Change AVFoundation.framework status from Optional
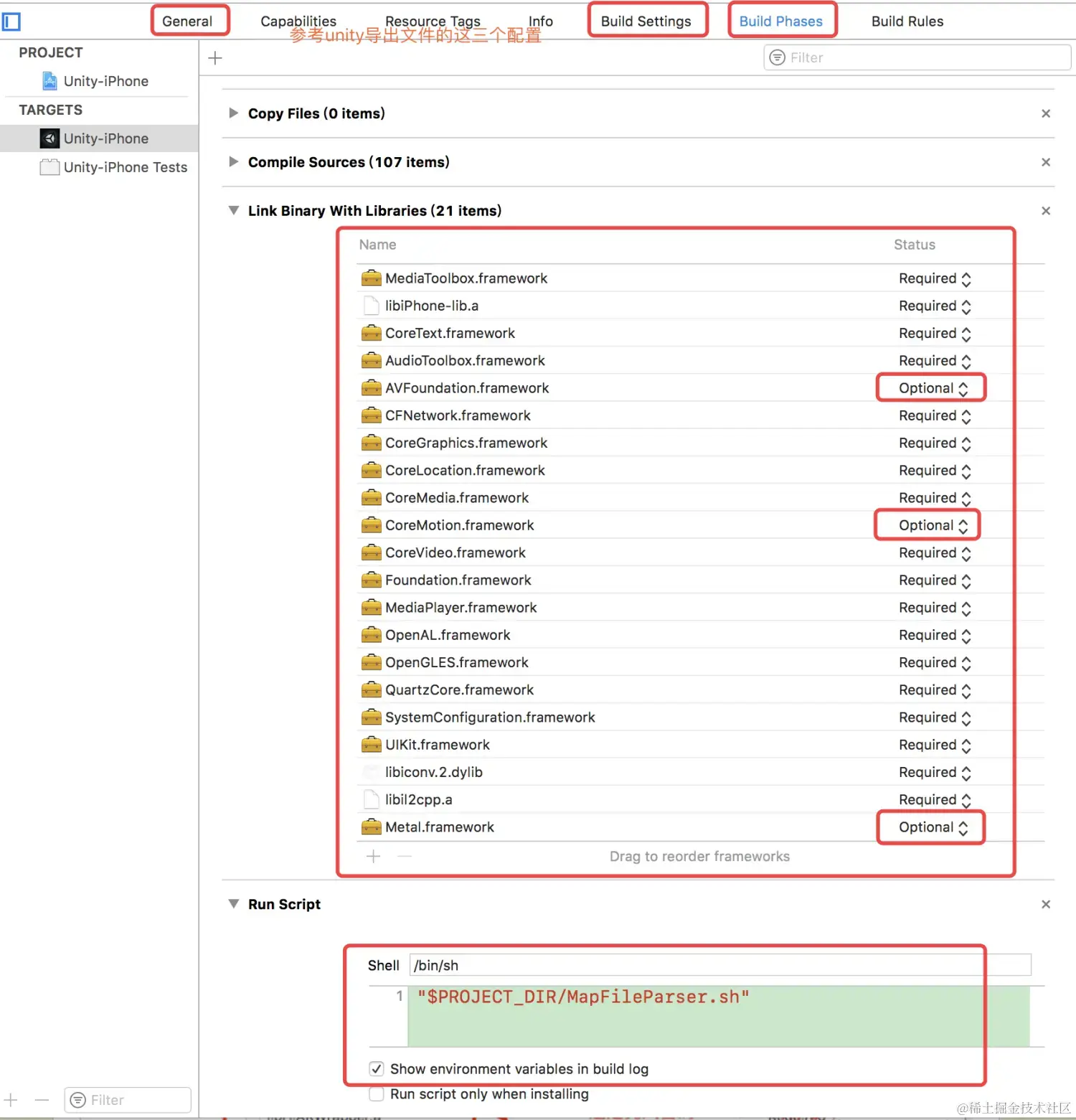1076x1120 pixels. tap(933, 388)
